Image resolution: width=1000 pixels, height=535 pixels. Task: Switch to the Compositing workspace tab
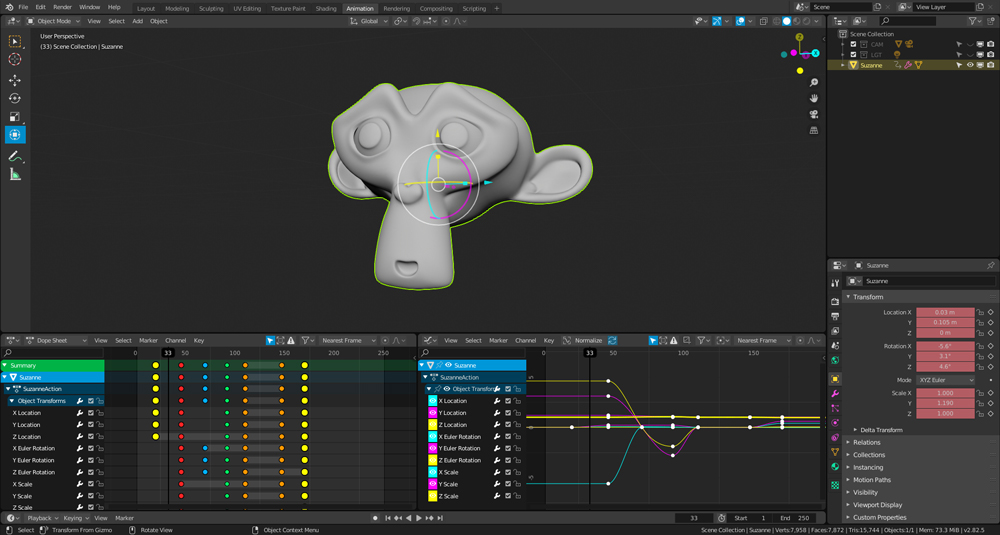tap(436, 8)
